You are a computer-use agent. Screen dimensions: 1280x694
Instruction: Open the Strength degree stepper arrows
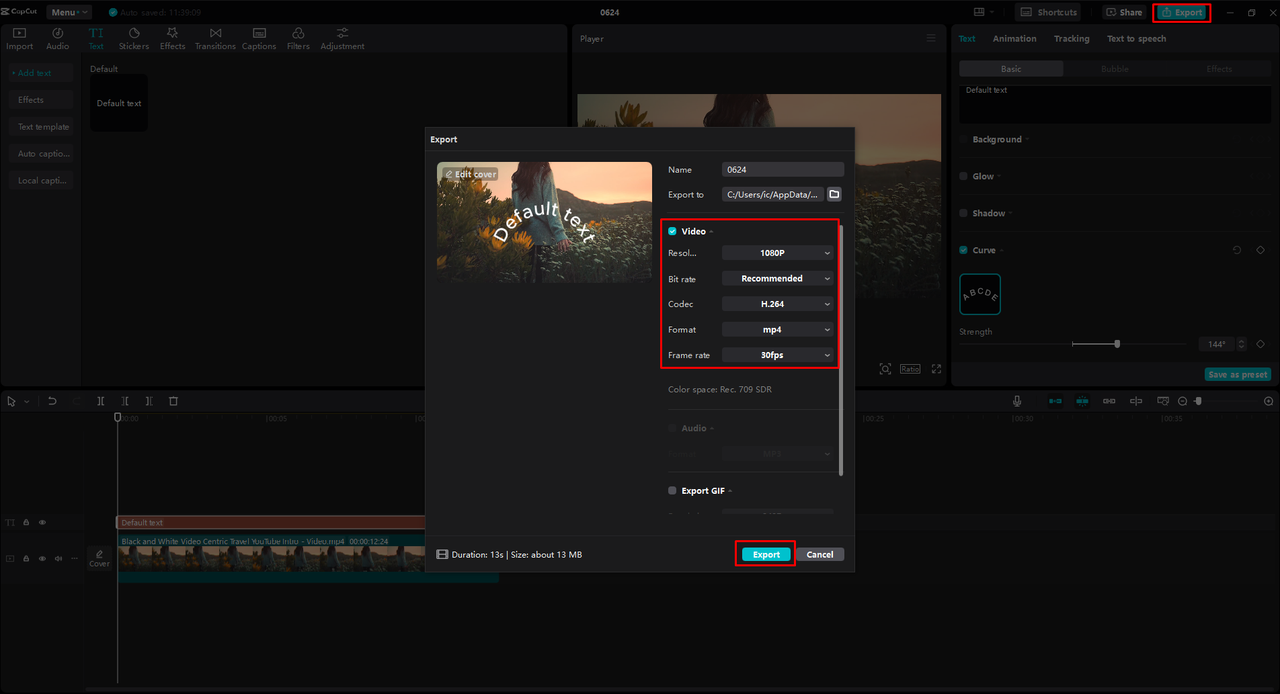coord(1241,344)
